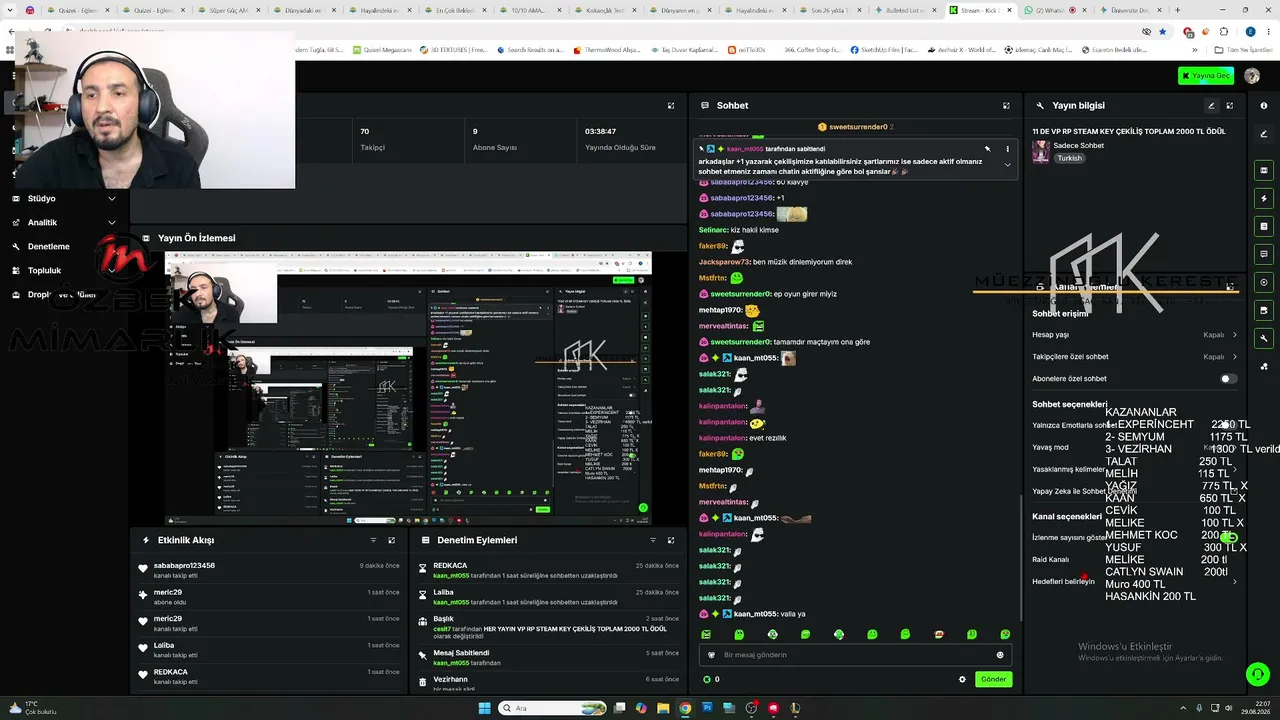Expand the Denetim Eylemleri panel fullscreen
Image resolution: width=1280 pixels, height=720 pixels.
671,540
